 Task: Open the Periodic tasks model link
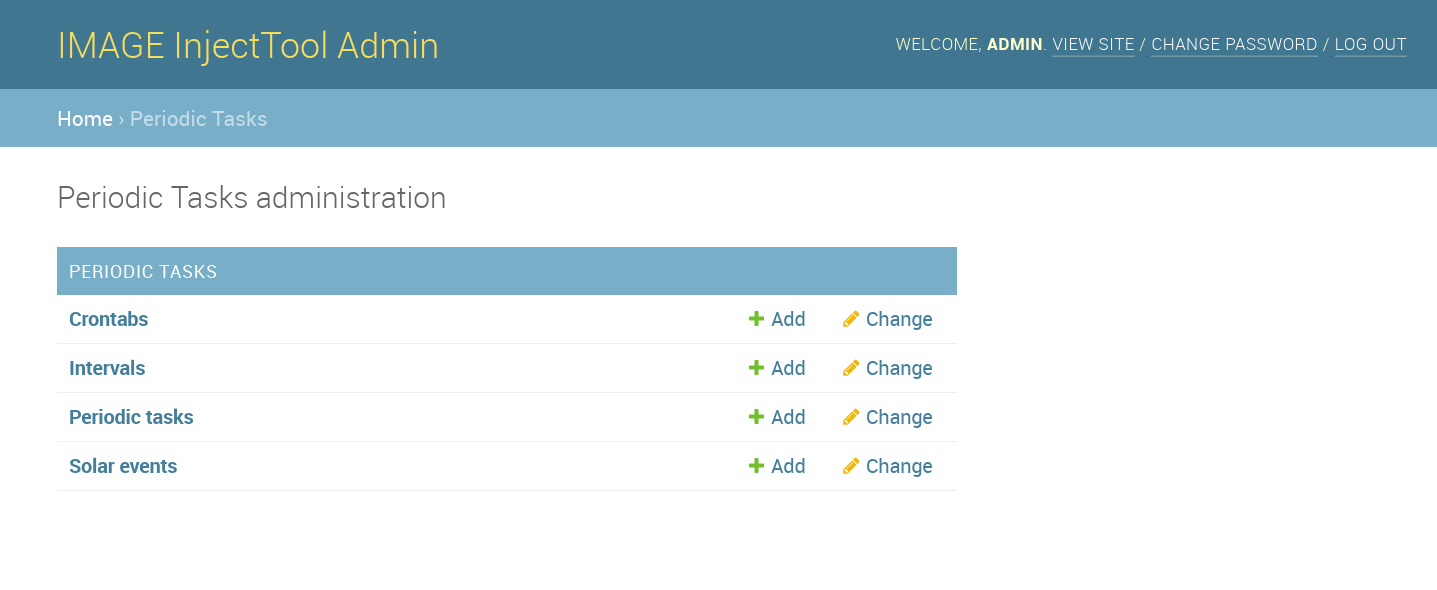pos(131,418)
